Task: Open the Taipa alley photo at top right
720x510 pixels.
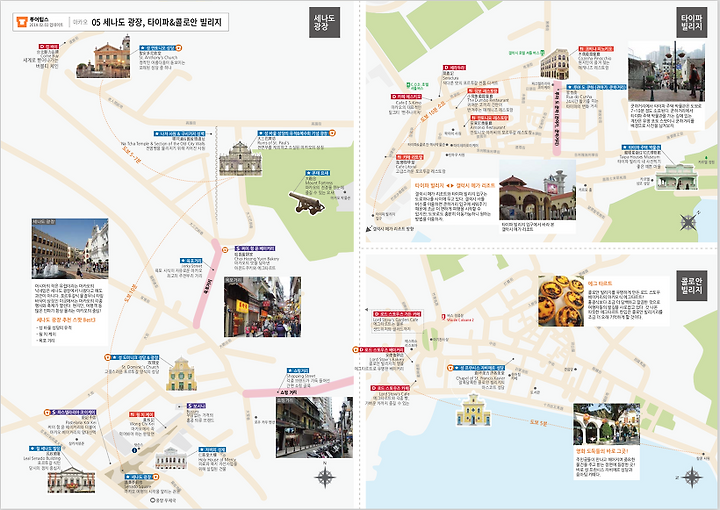Action: [666, 71]
